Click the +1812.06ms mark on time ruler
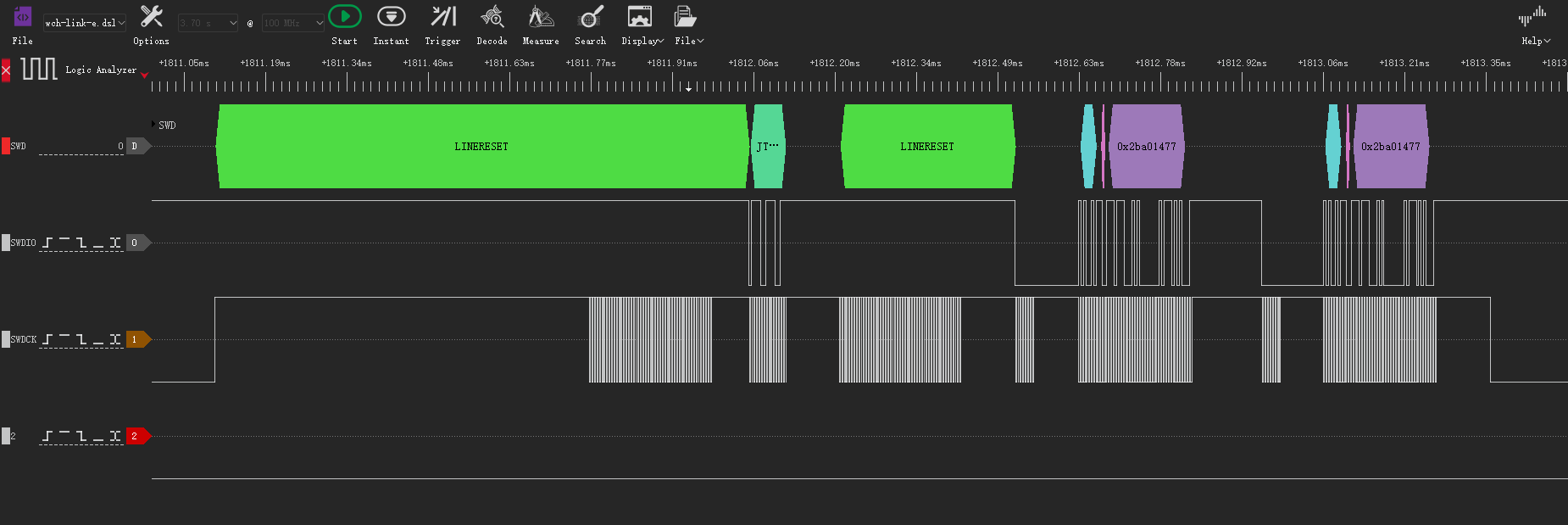The image size is (1568, 525). [753, 64]
